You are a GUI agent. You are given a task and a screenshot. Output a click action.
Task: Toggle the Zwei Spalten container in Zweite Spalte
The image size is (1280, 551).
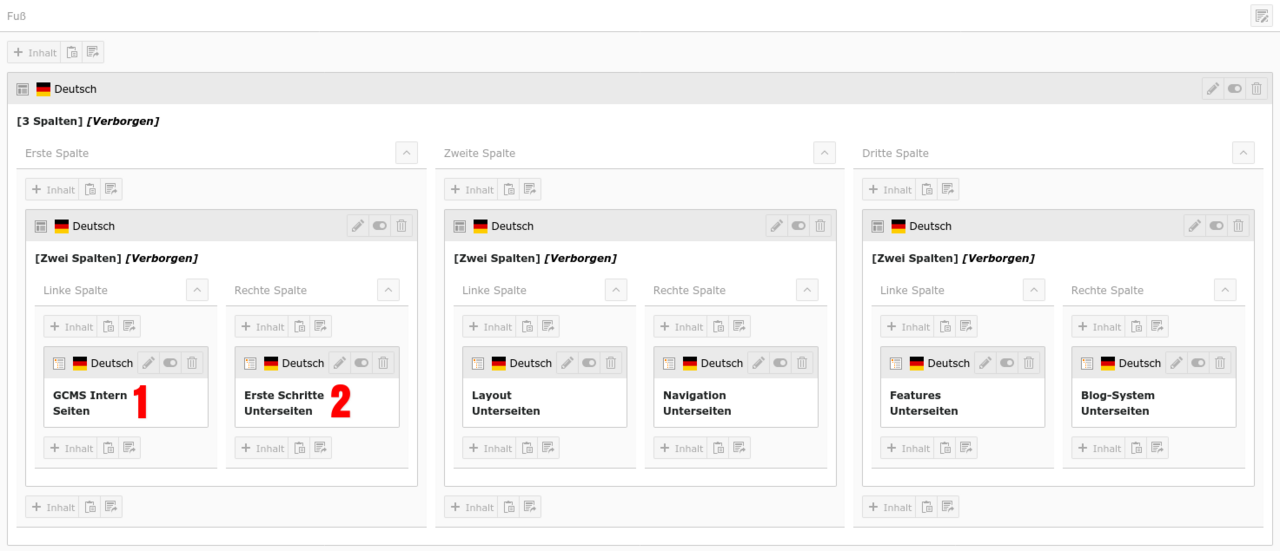(799, 226)
